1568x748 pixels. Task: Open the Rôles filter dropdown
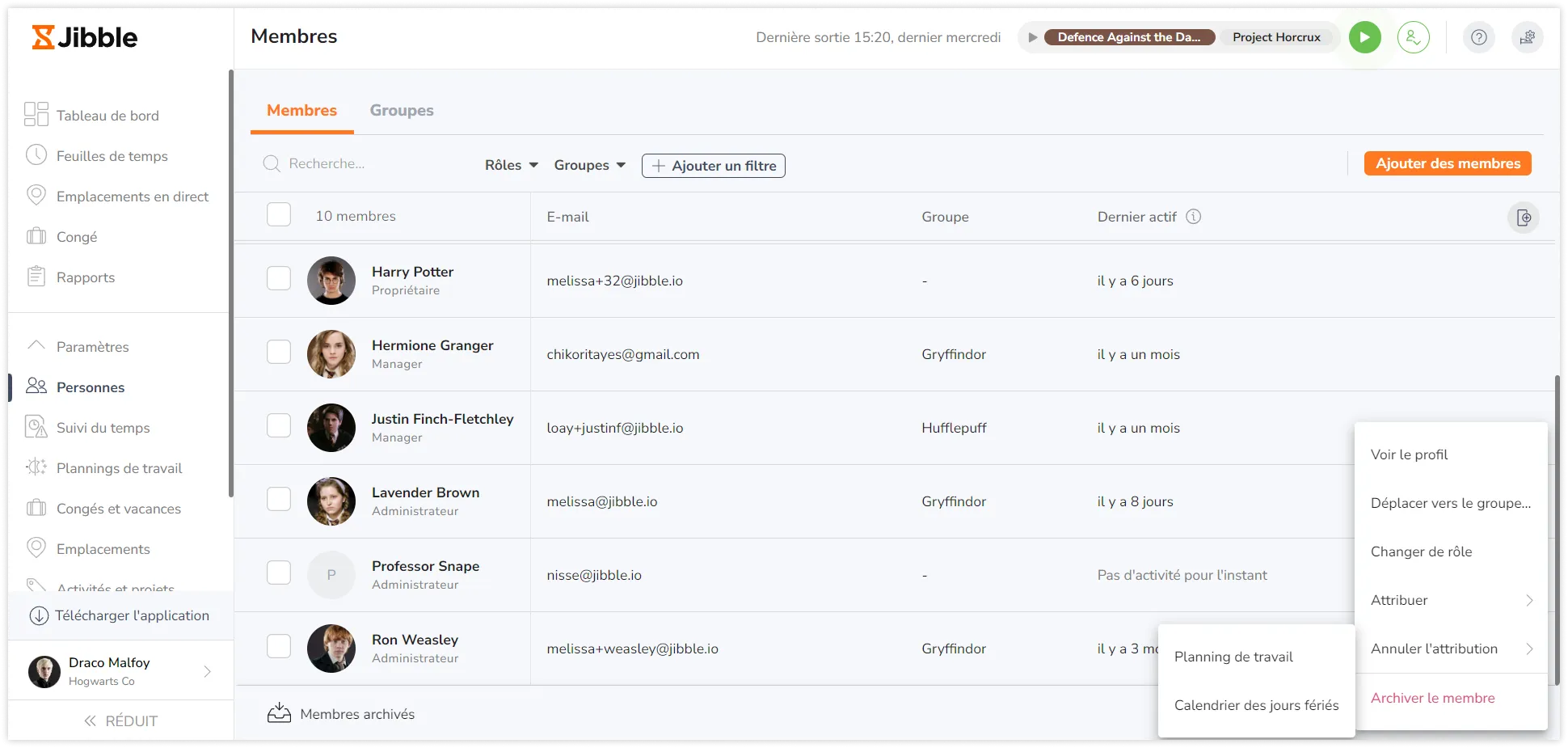pos(511,165)
